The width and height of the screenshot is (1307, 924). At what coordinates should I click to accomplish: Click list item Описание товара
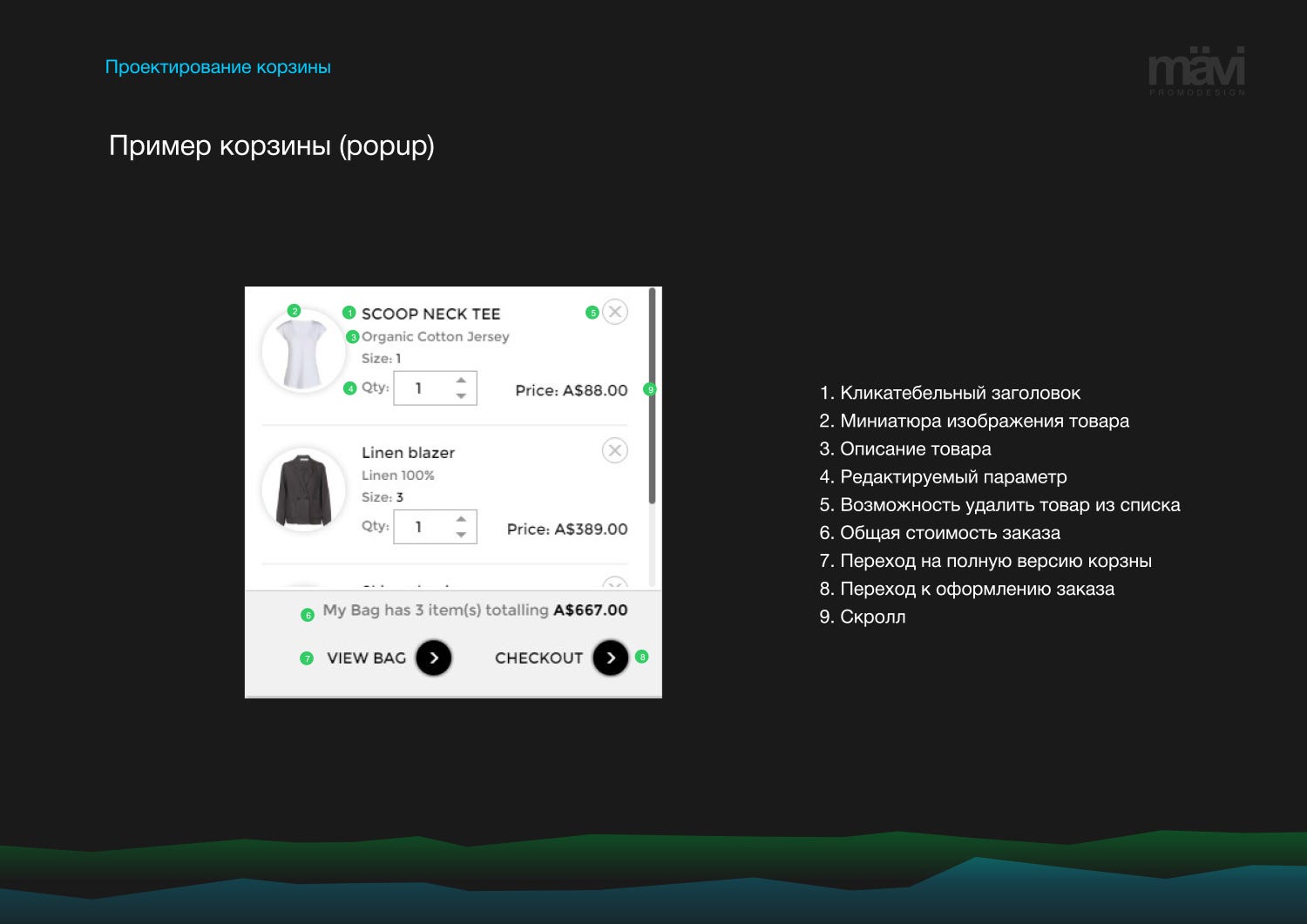tap(905, 449)
